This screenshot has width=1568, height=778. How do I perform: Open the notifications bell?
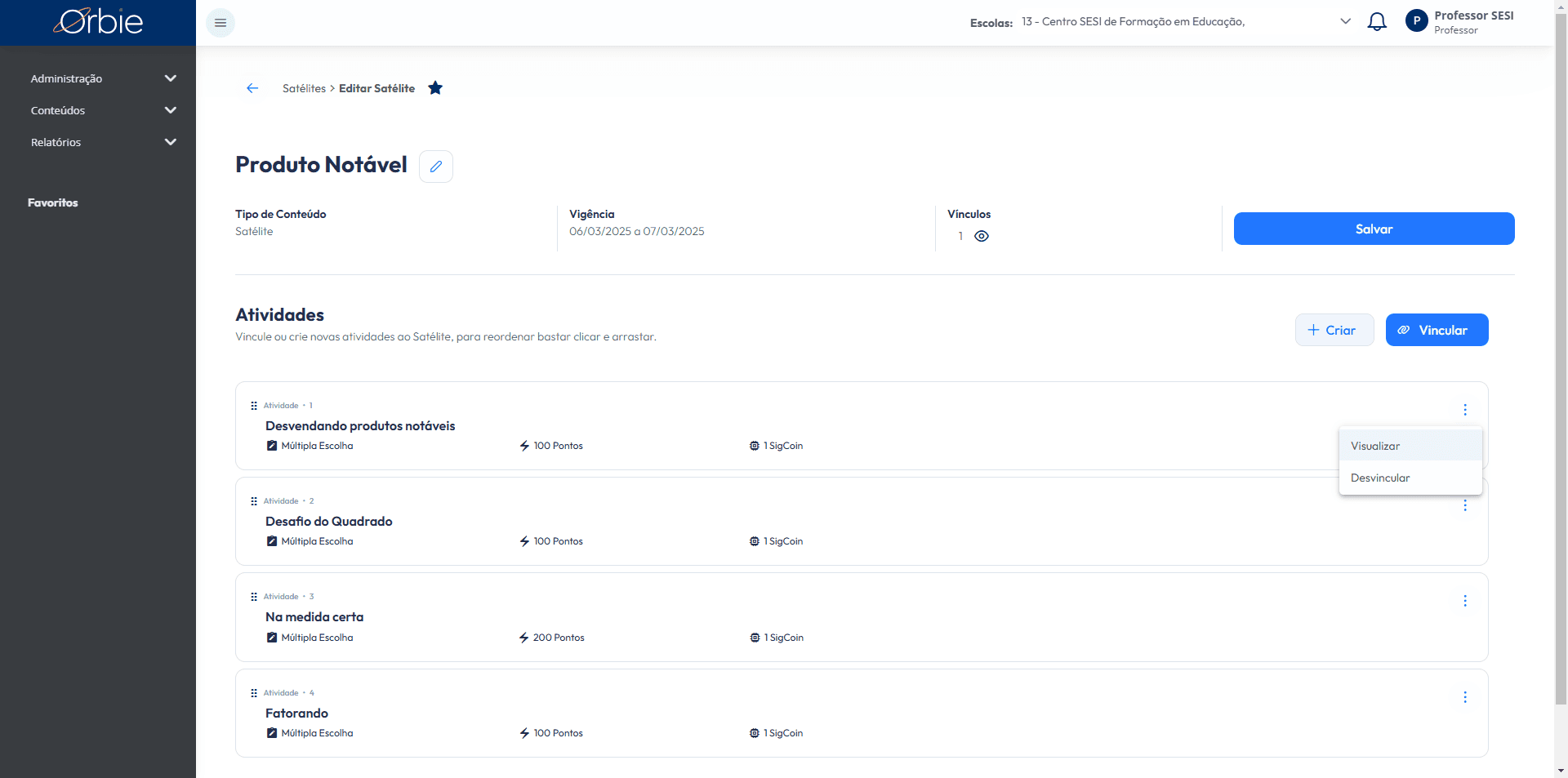click(x=1377, y=22)
